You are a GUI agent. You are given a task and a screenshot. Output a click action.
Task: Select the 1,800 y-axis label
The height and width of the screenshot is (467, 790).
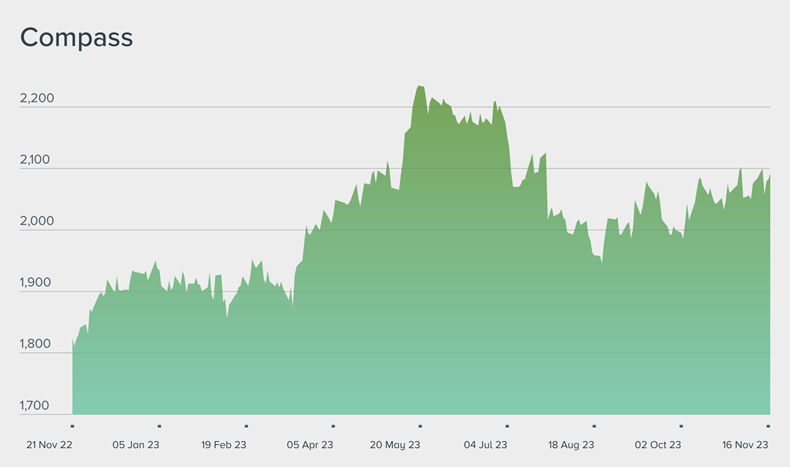tap(37, 344)
